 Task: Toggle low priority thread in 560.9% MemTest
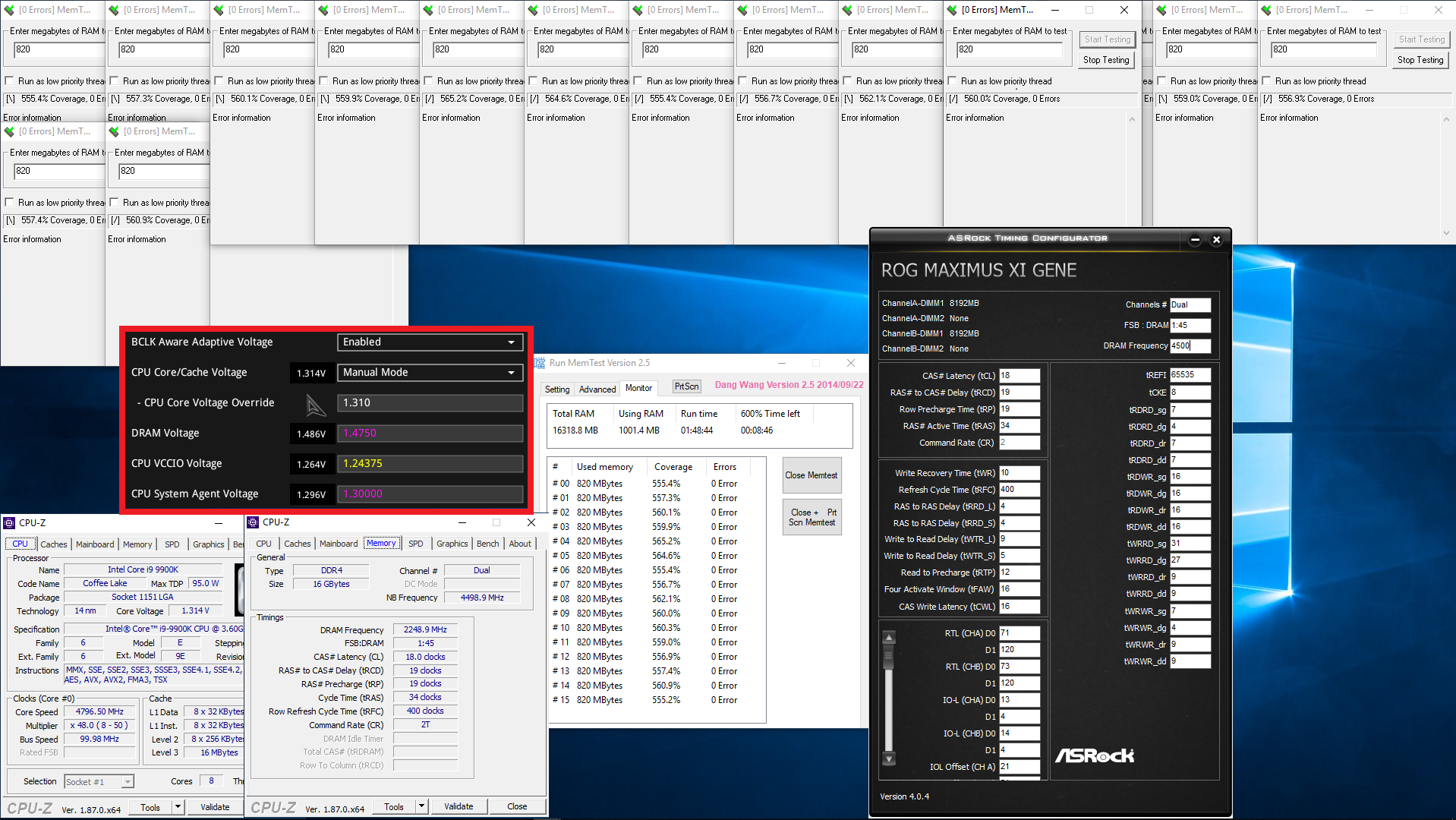(x=114, y=202)
